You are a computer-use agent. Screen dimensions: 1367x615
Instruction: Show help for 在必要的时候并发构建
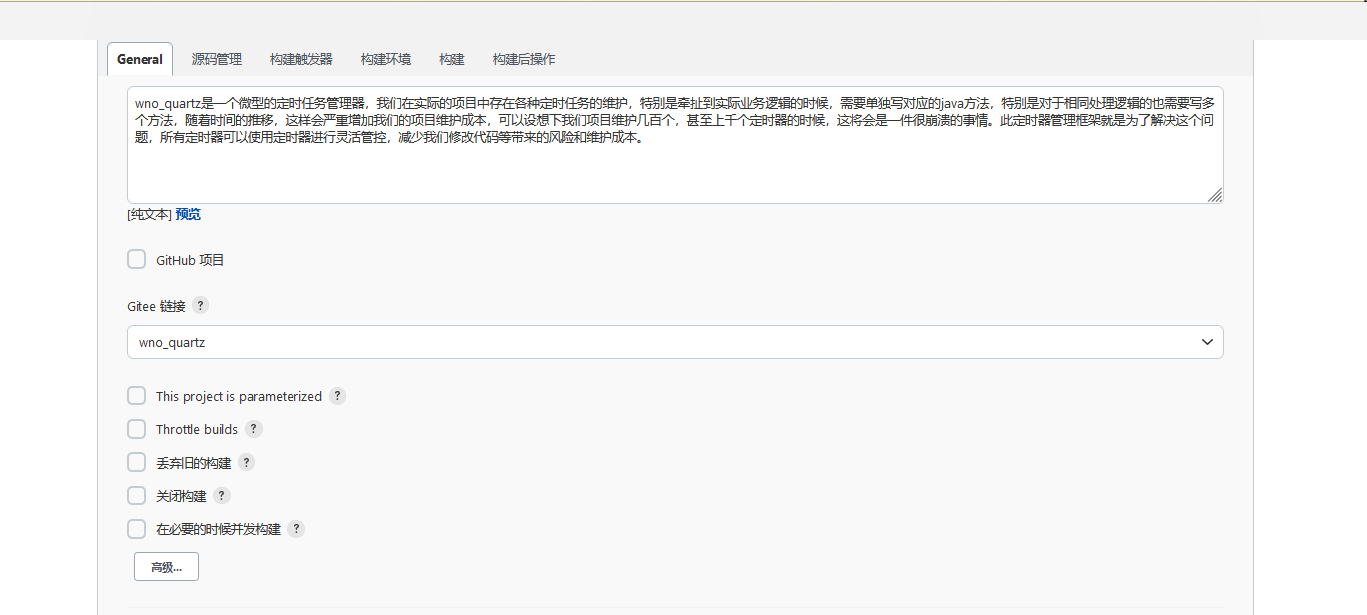[296, 529]
